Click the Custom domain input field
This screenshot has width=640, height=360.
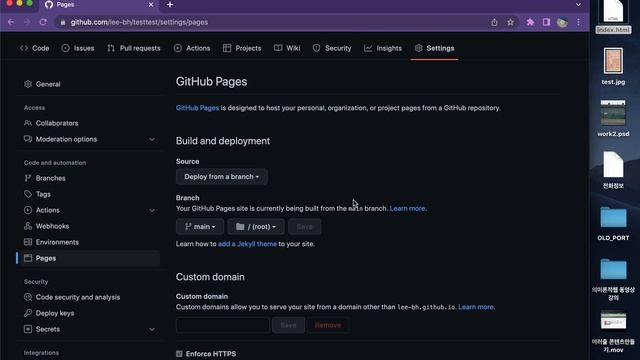(x=223, y=325)
